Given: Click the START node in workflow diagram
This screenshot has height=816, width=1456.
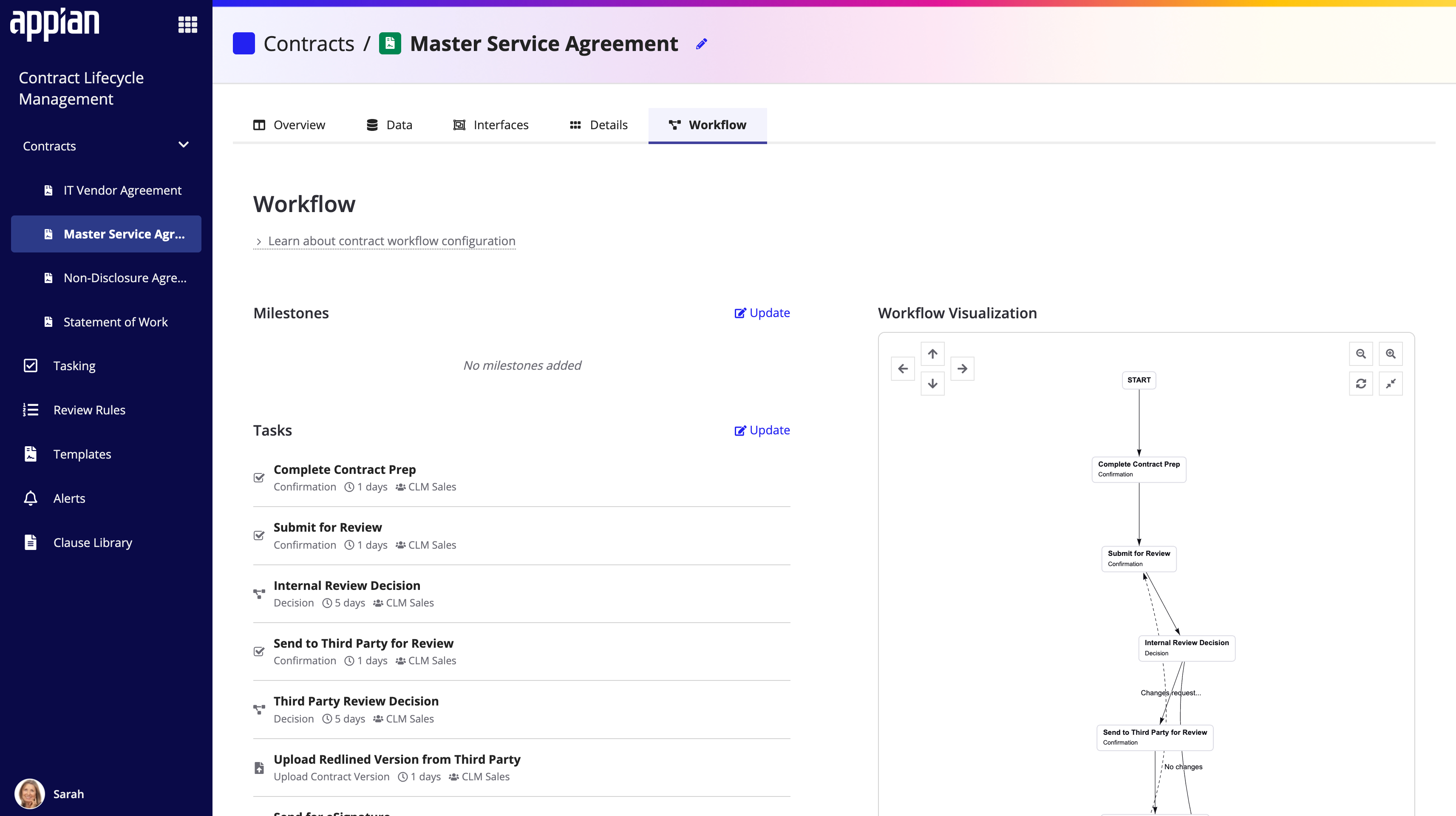Looking at the screenshot, I should (1139, 380).
